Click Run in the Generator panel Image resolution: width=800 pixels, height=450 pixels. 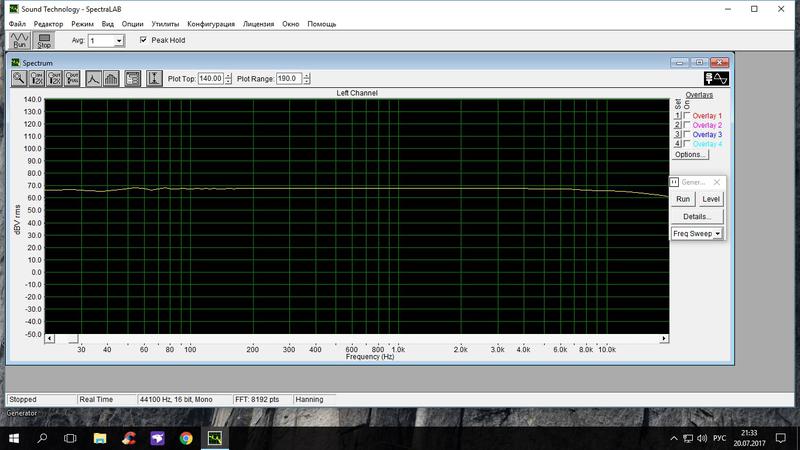[x=683, y=199]
